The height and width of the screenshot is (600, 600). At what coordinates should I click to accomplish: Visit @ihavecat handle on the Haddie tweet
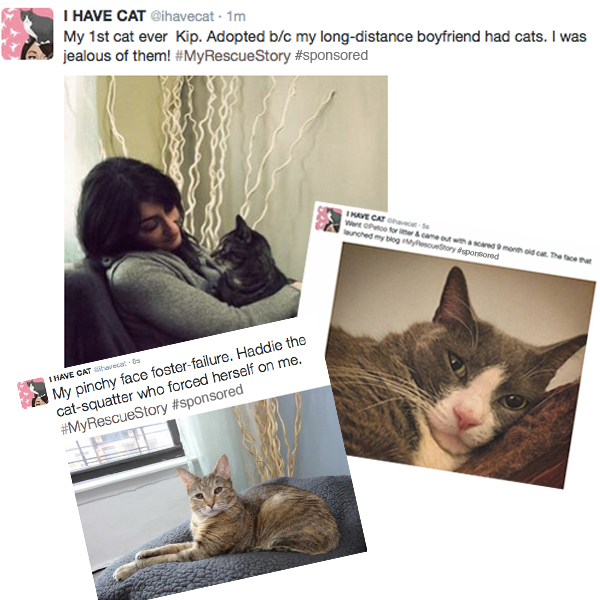(110, 366)
